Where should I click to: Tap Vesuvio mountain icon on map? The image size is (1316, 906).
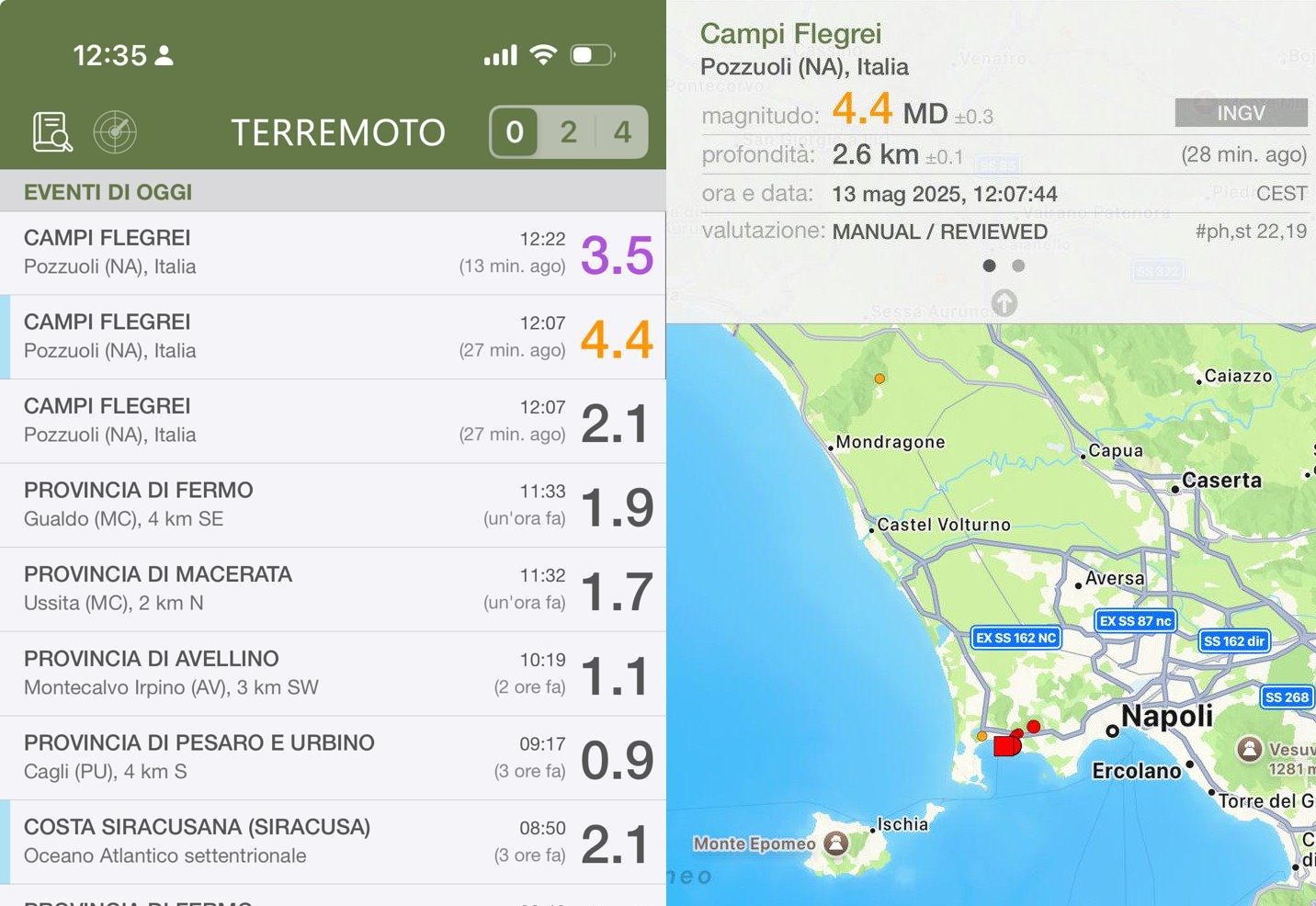(1249, 749)
